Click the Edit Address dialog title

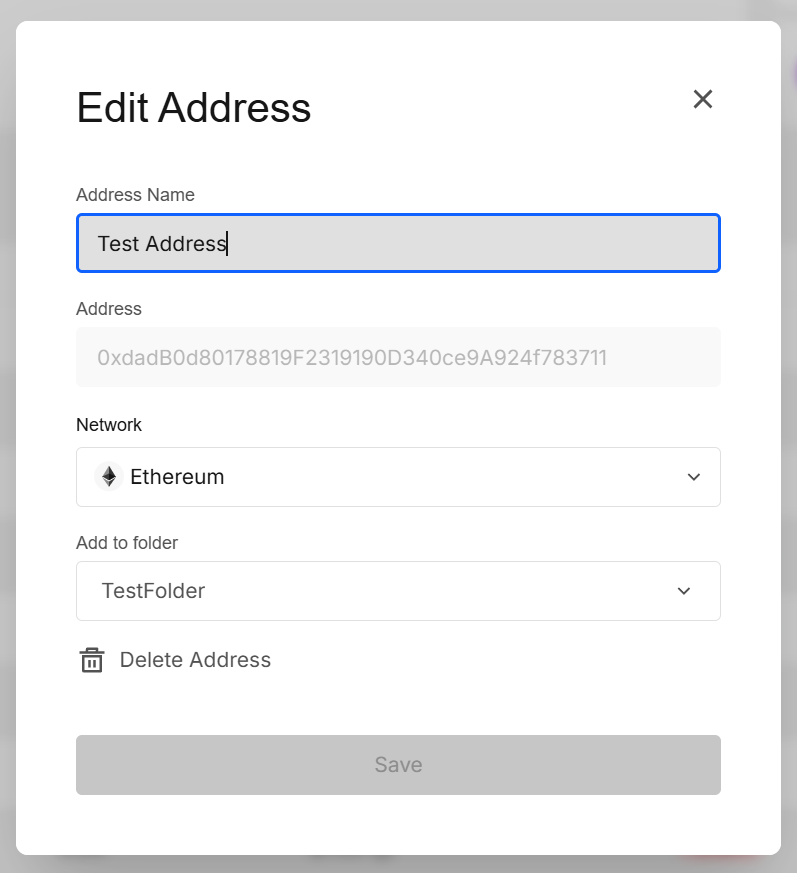(x=193, y=108)
